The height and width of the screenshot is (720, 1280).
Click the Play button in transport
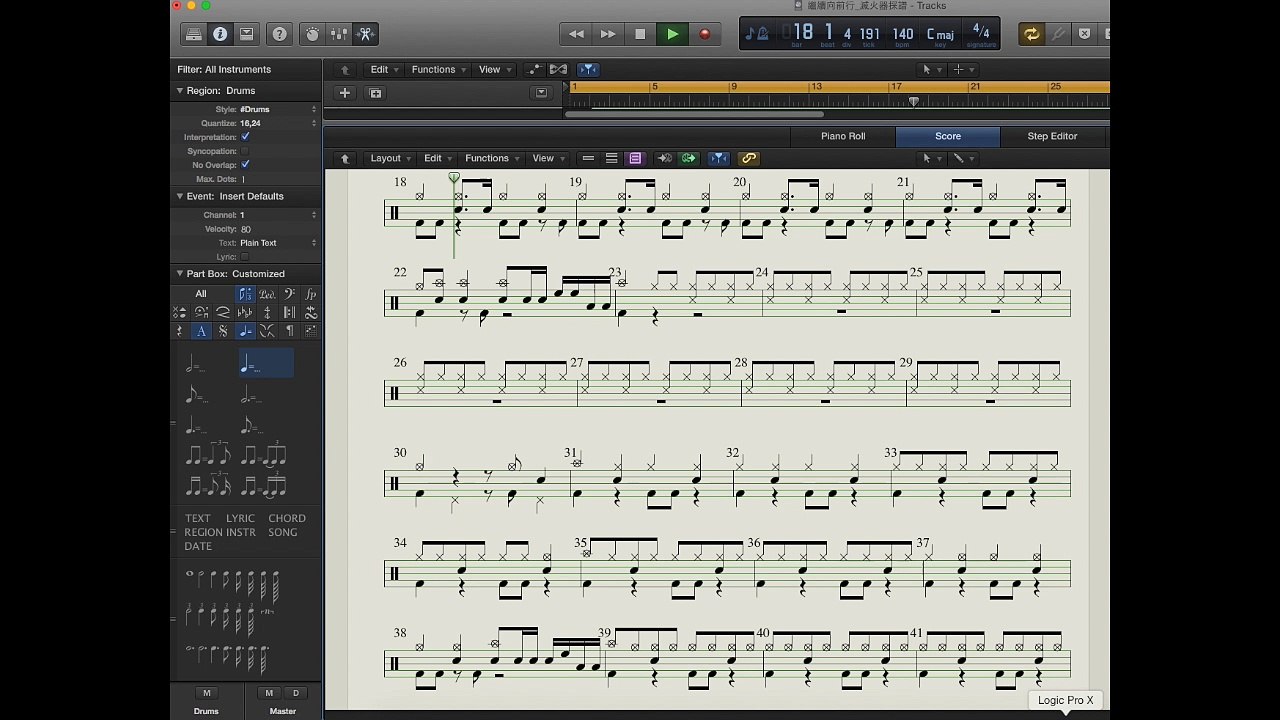point(672,34)
